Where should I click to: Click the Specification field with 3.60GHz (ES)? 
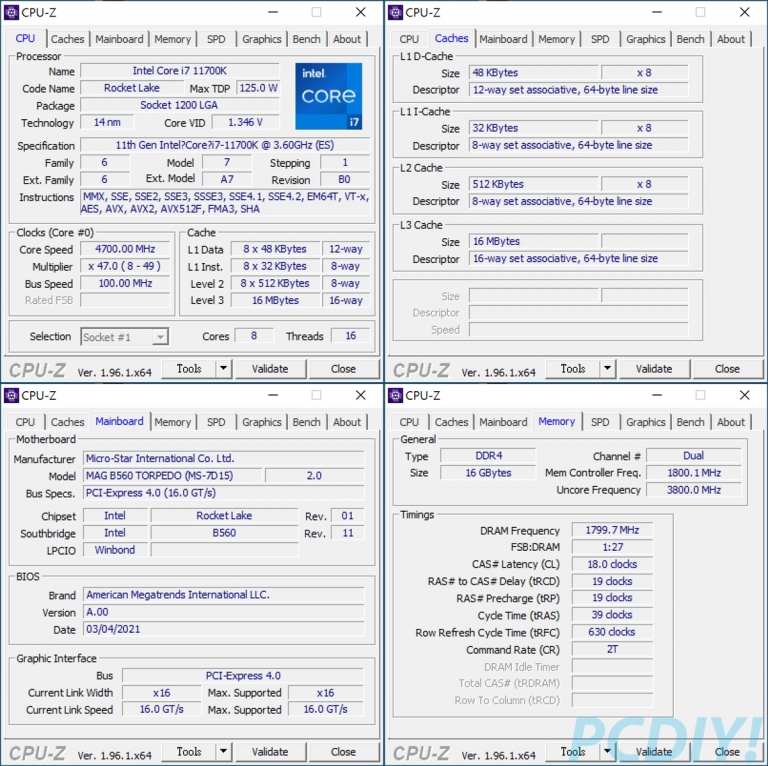pos(225,145)
